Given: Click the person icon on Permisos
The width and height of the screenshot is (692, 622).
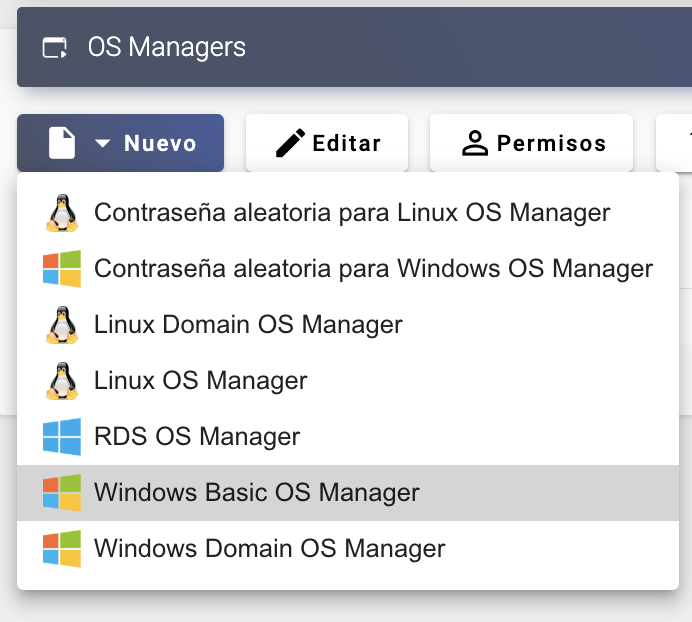Looking at the screenshot, I should pyautogui.click(x=474, y=144).
